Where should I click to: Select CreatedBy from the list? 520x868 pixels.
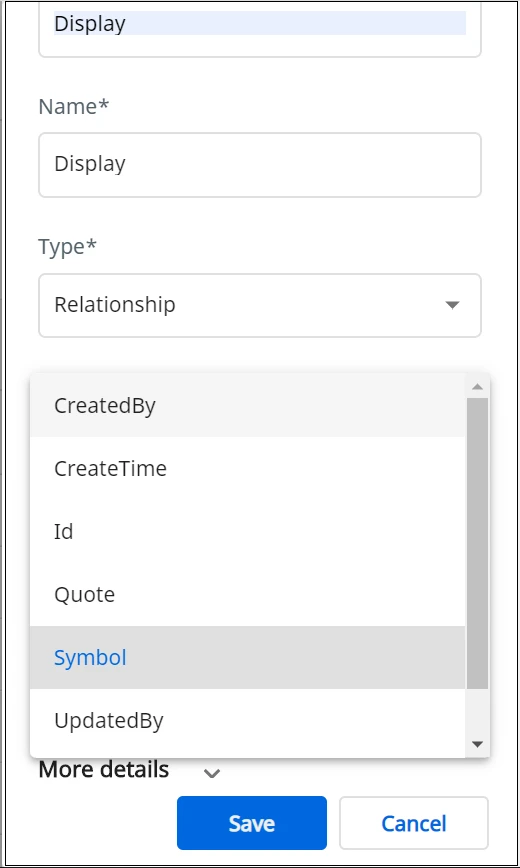pyautogui.click(x=248, y=405)
